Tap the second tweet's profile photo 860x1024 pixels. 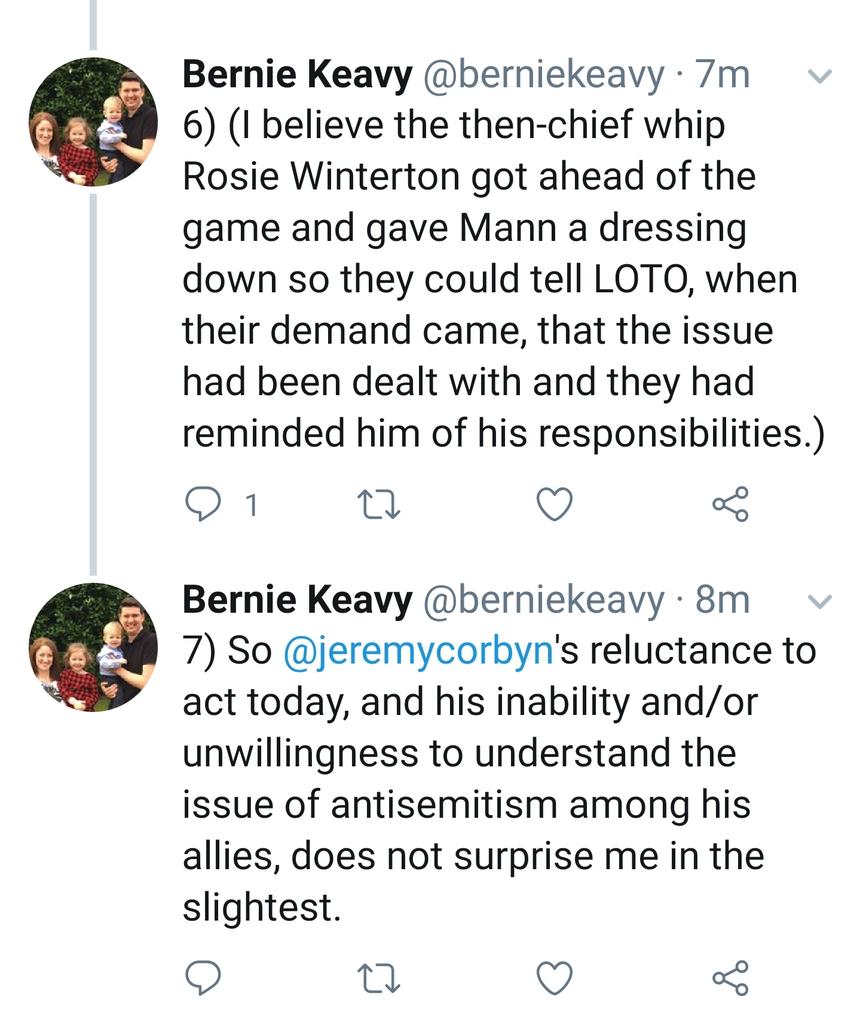(93, 646)
